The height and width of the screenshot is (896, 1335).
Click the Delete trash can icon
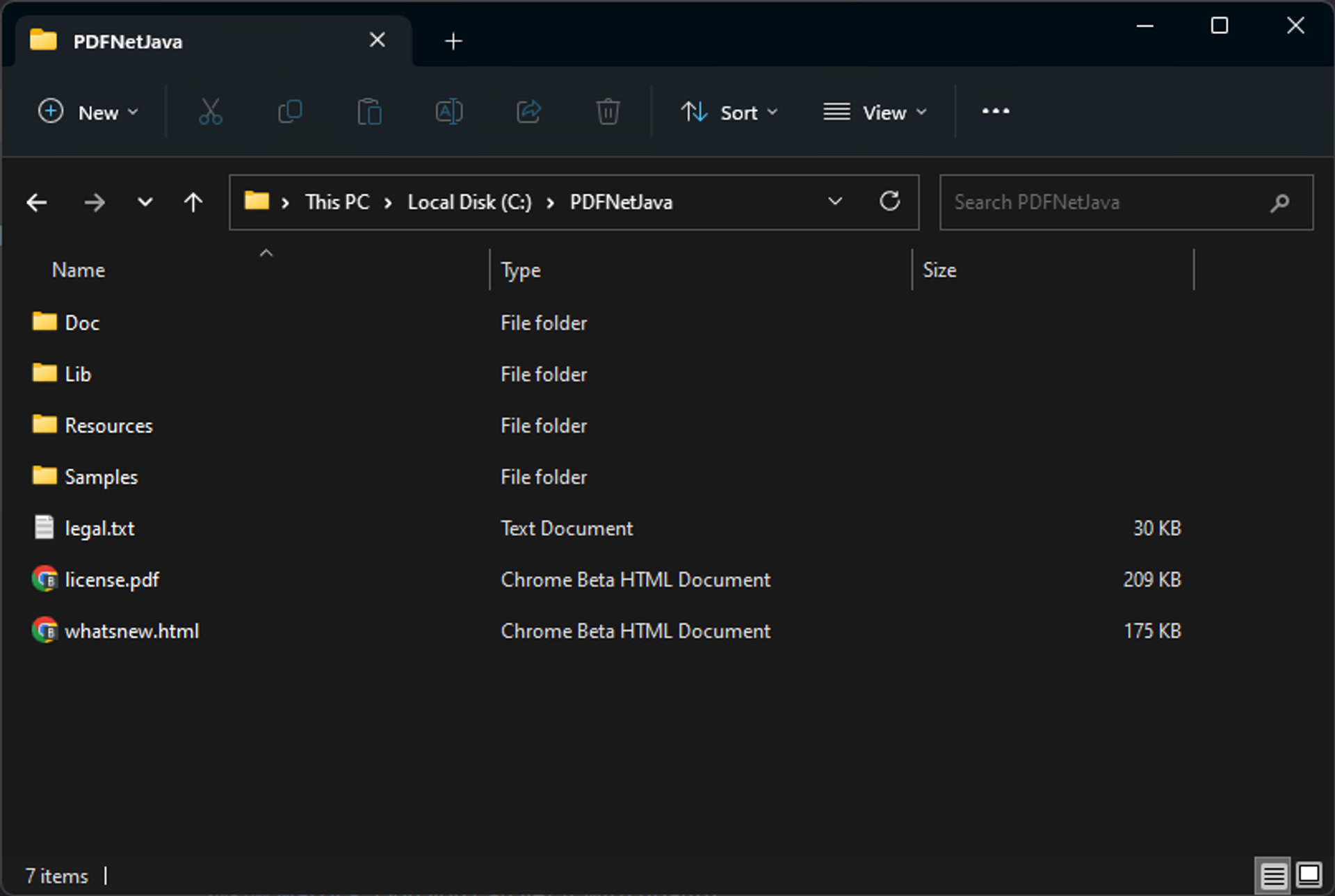[608, 111]
